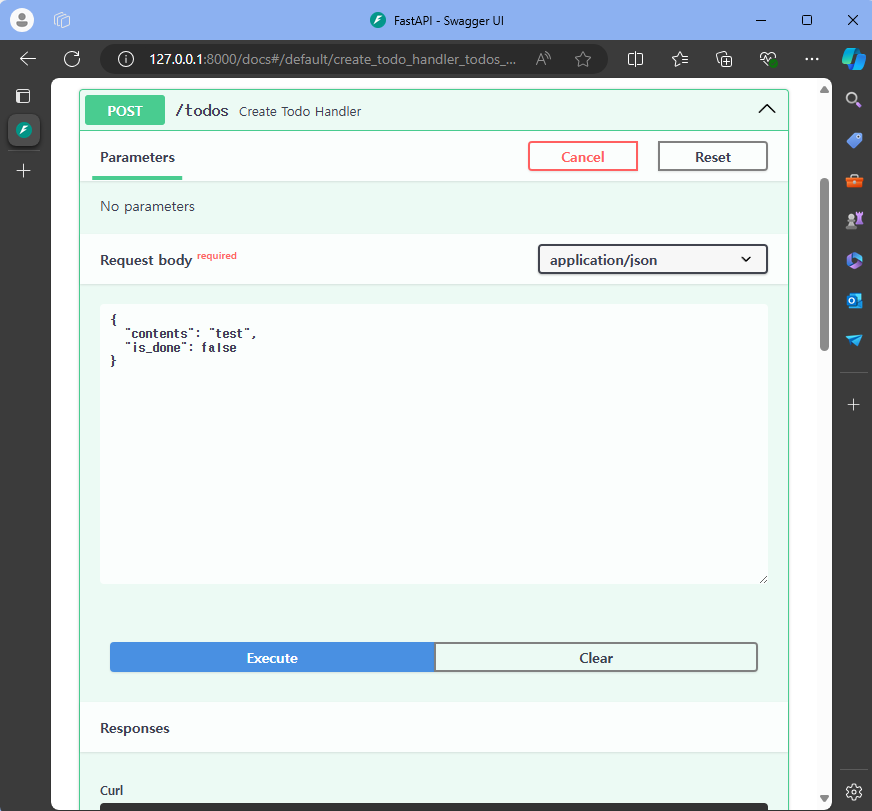Select the FastAPI vertical tab icon
Image resolution: width=872 pixels, height=811 pixels.
[24, 130]
